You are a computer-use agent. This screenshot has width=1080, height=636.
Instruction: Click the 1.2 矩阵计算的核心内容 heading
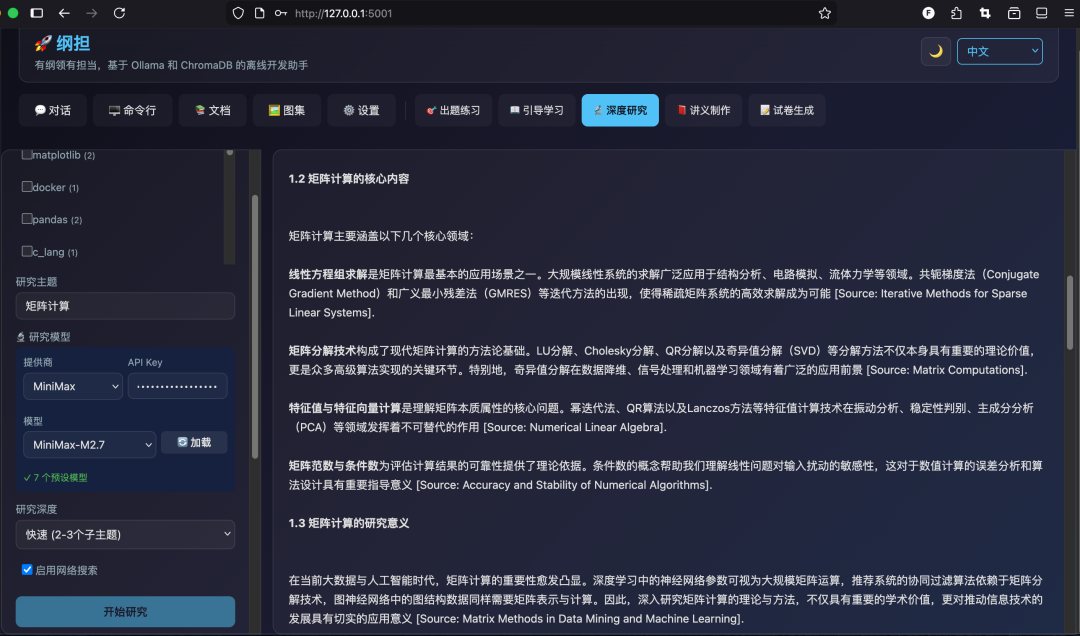click(x=349, y=178)
